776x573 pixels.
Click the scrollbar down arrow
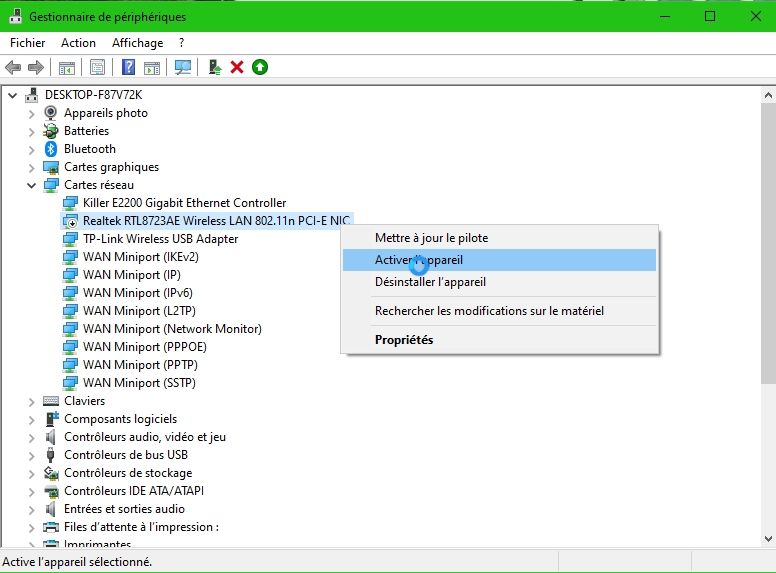point(768,539)
